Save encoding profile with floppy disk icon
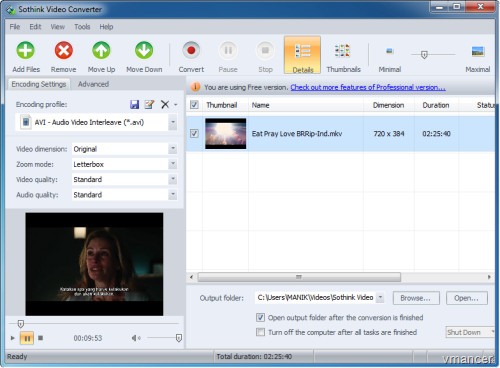500x368 pixels. 134,105
